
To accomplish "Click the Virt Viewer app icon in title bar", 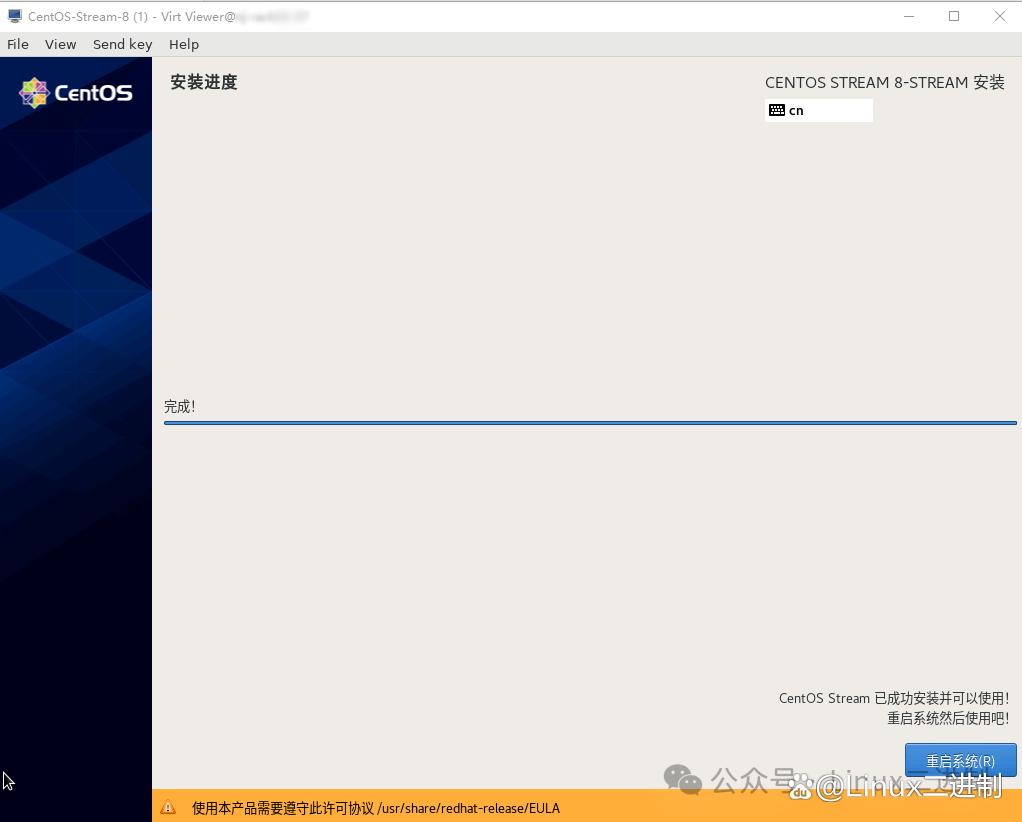I will click(14, 16).
